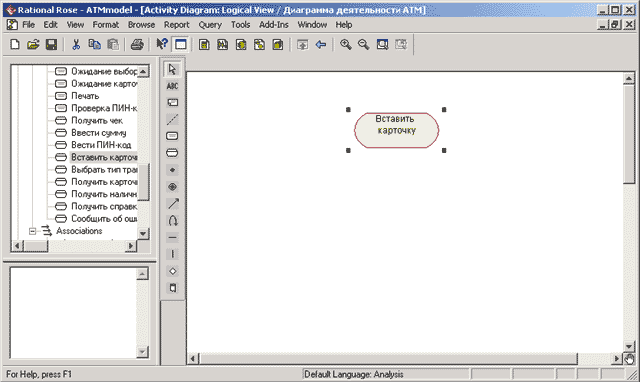Click browser tree scroll right arrow
640x382 pixels.
[131, 246]
